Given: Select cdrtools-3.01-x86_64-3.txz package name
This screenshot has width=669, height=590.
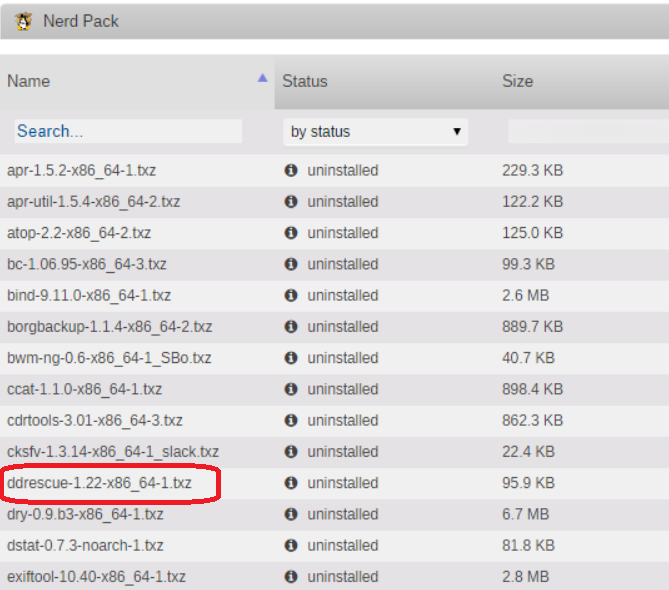Looking at the screenshot, I should [x=95, y=420].
